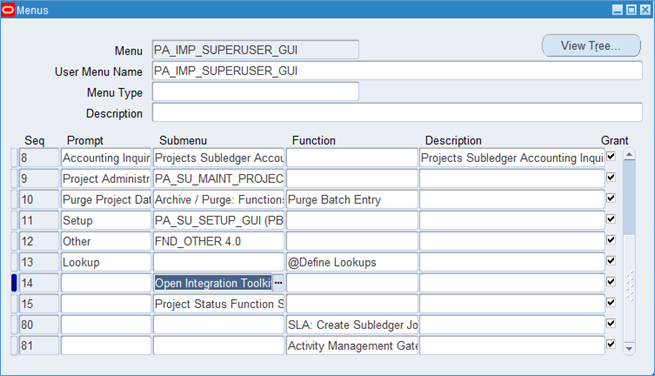The height and width of the screenshot is (376, 655).
Task: Click the scroll down arrow of the grid
Action: (629, 348)
